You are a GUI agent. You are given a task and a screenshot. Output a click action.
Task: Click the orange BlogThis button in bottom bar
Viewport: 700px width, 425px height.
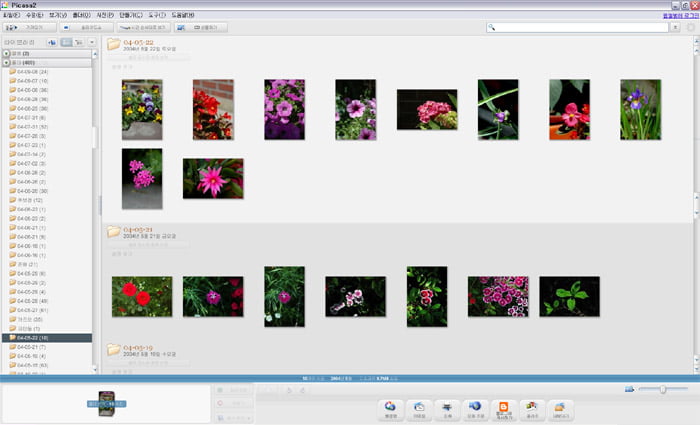(504, 409)
